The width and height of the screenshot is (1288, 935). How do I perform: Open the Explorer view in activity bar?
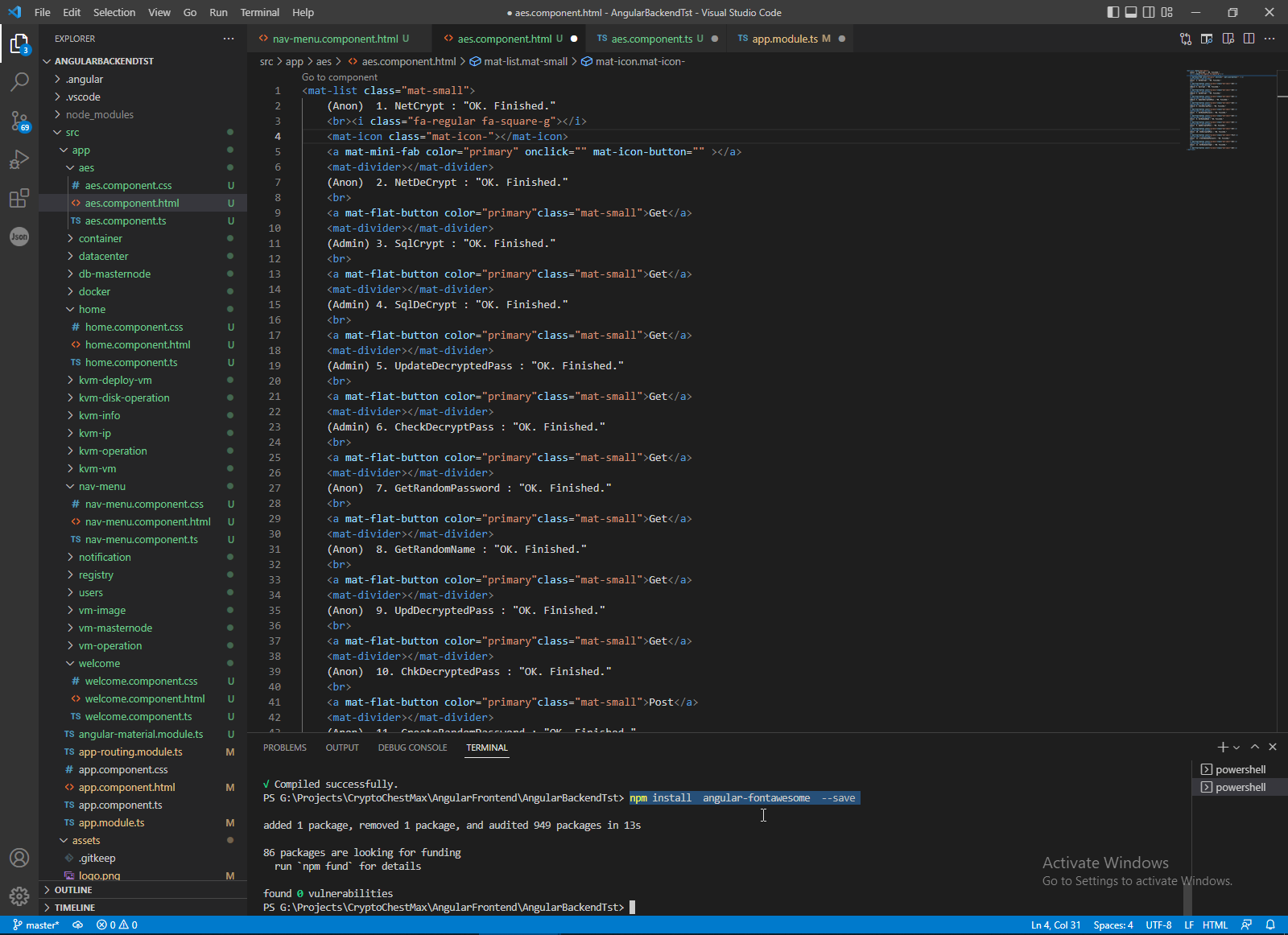19,43
